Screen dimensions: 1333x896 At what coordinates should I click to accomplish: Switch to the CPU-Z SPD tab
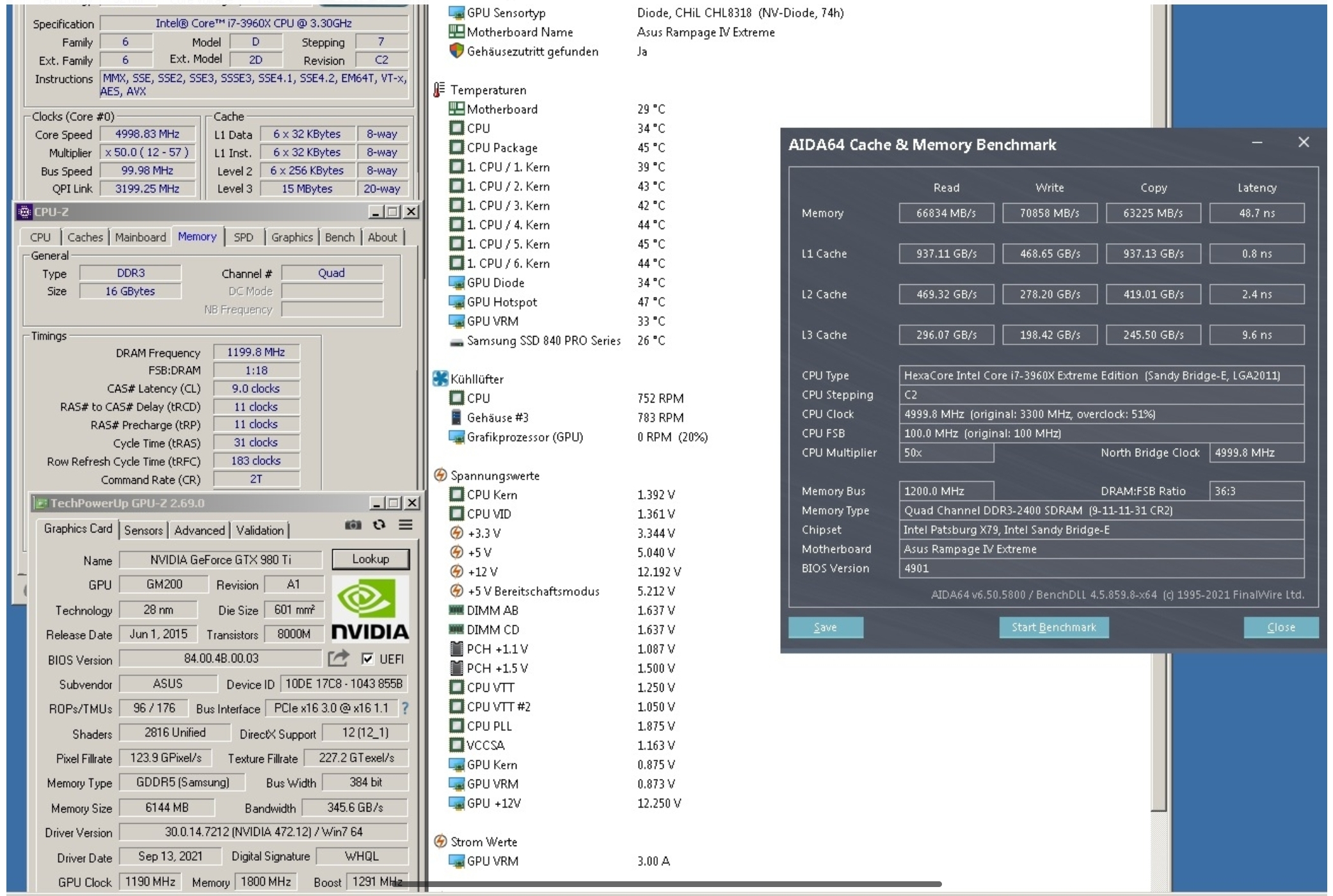(243, 237)
